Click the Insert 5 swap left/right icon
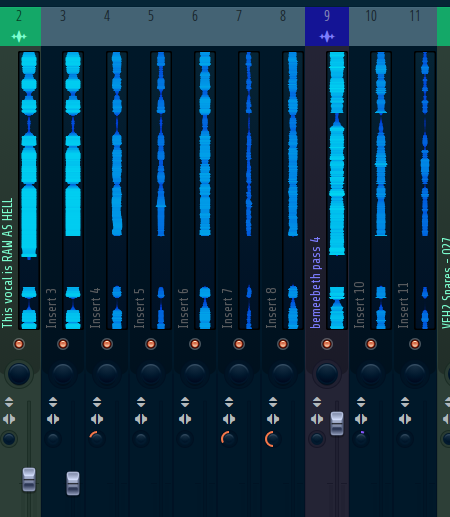Screen dimensions: 450x517 coord(141,419)
